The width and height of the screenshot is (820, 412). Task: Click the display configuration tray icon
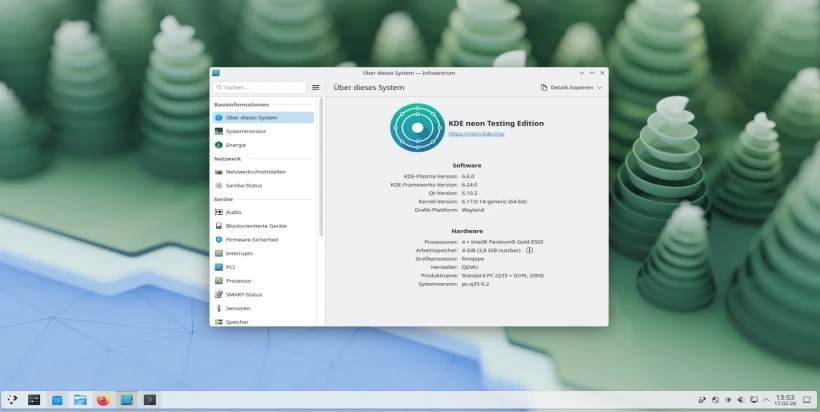click(754, 400)
